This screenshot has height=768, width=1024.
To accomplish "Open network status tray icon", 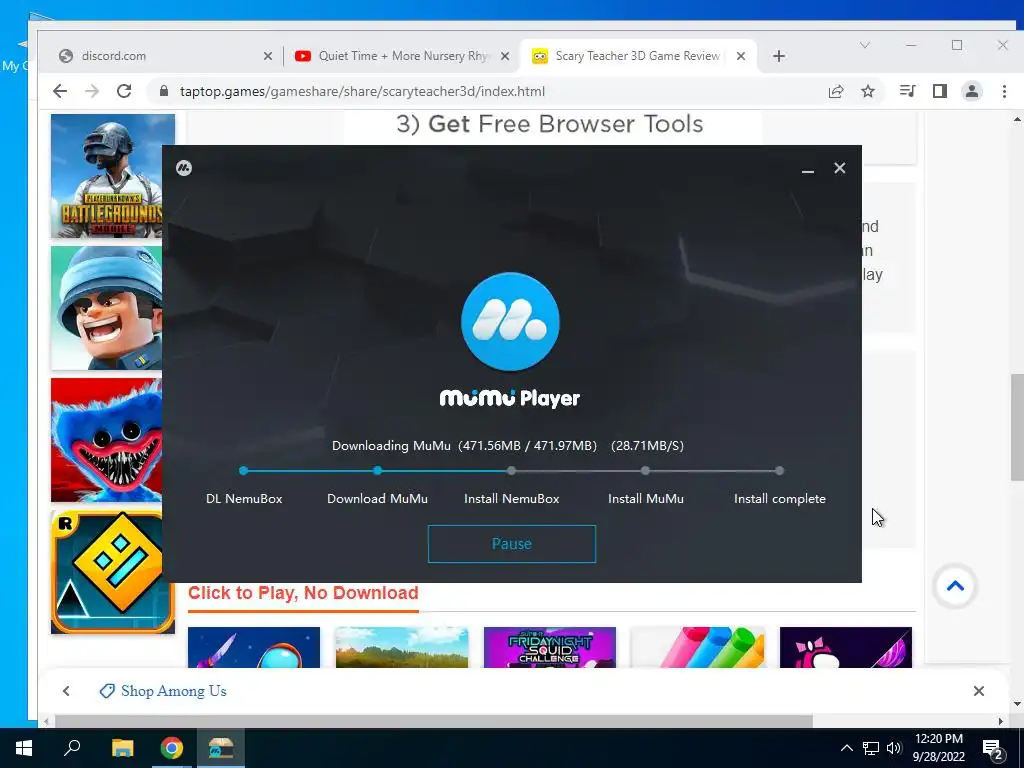I will point(871,748).
